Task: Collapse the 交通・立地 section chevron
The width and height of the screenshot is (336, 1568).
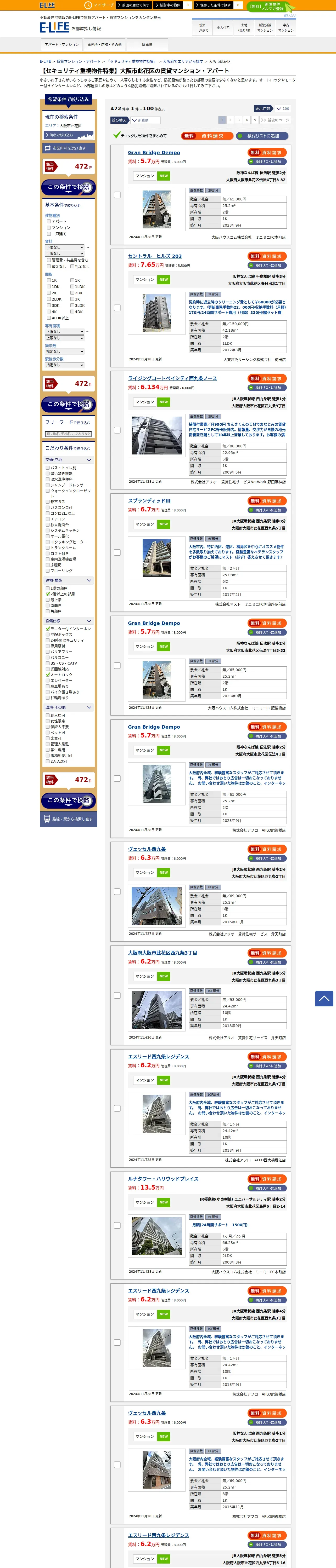Action: click(x=89, y=460)
